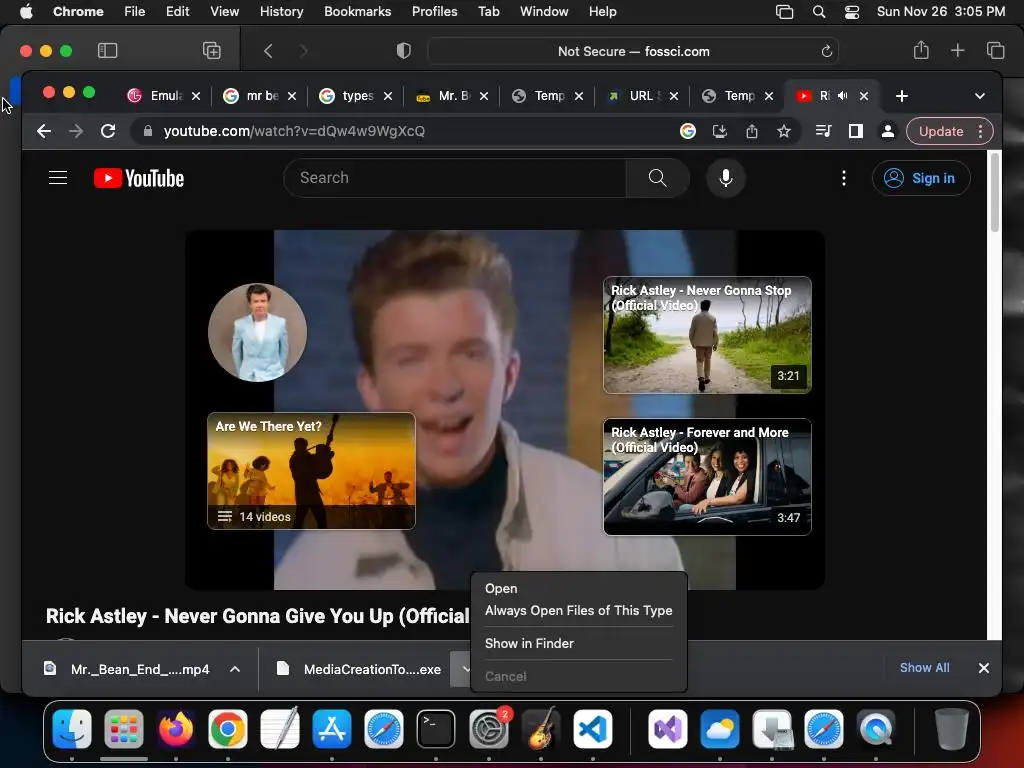Open new tab in Chrome with plus
This screenshot has height=768, width=1024.
[x=902, y=96]
